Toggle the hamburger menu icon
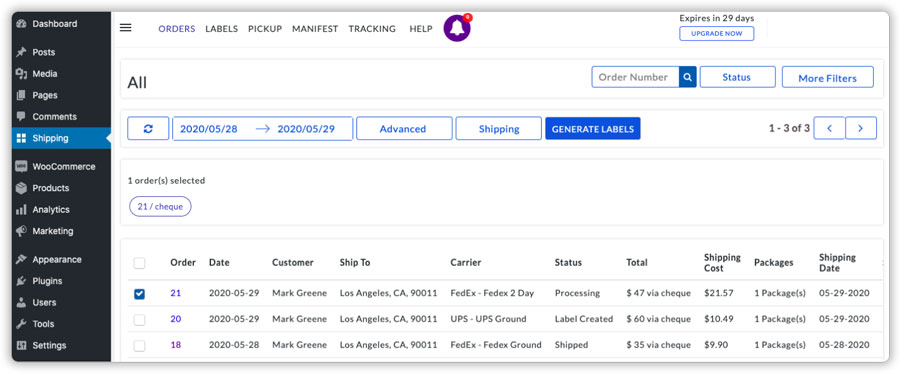Image resolution: width=900 pixels, height=374 pixels. [126, 28]
